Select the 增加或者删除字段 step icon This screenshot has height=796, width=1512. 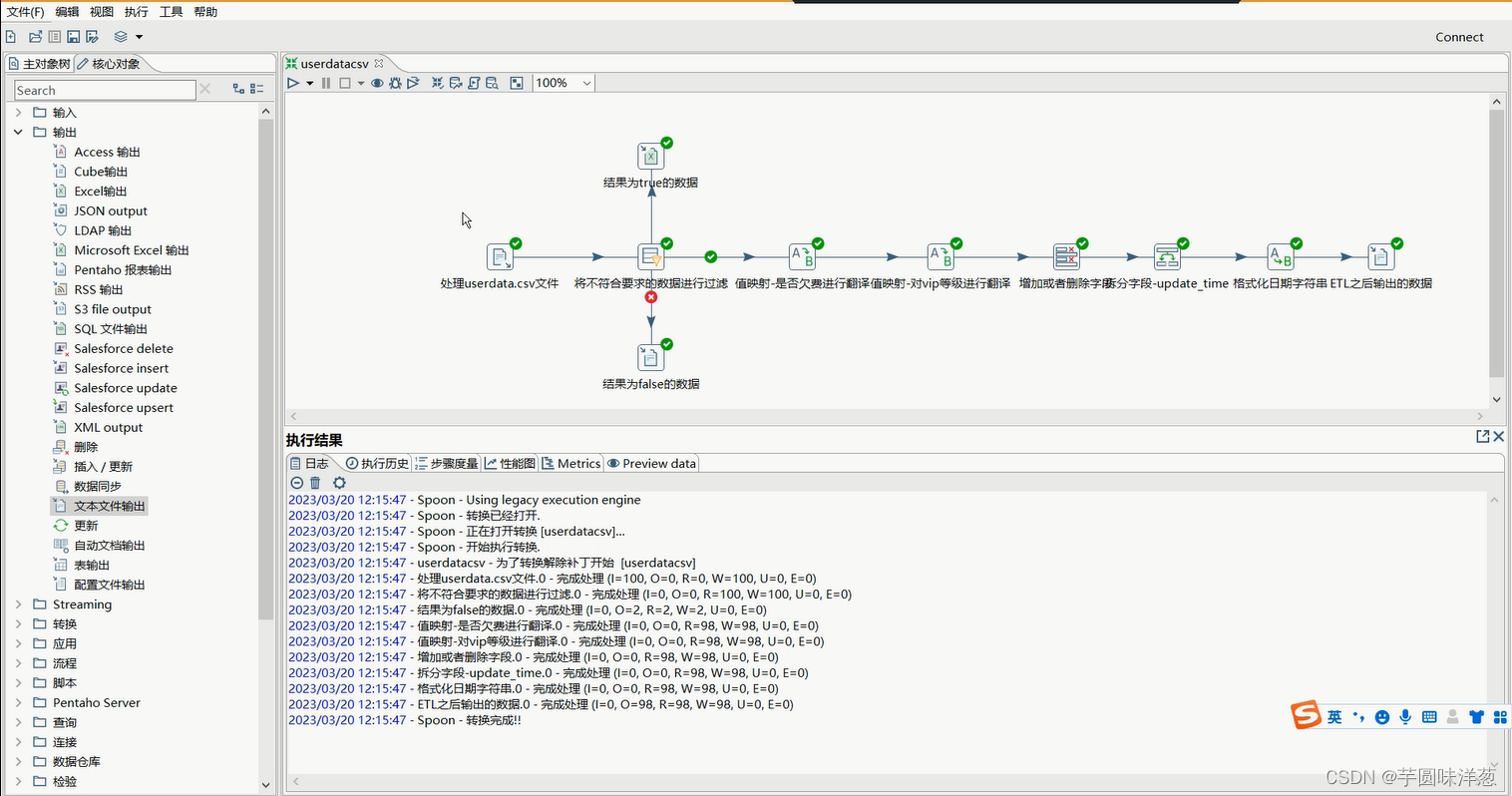[x=1066, y=256]
